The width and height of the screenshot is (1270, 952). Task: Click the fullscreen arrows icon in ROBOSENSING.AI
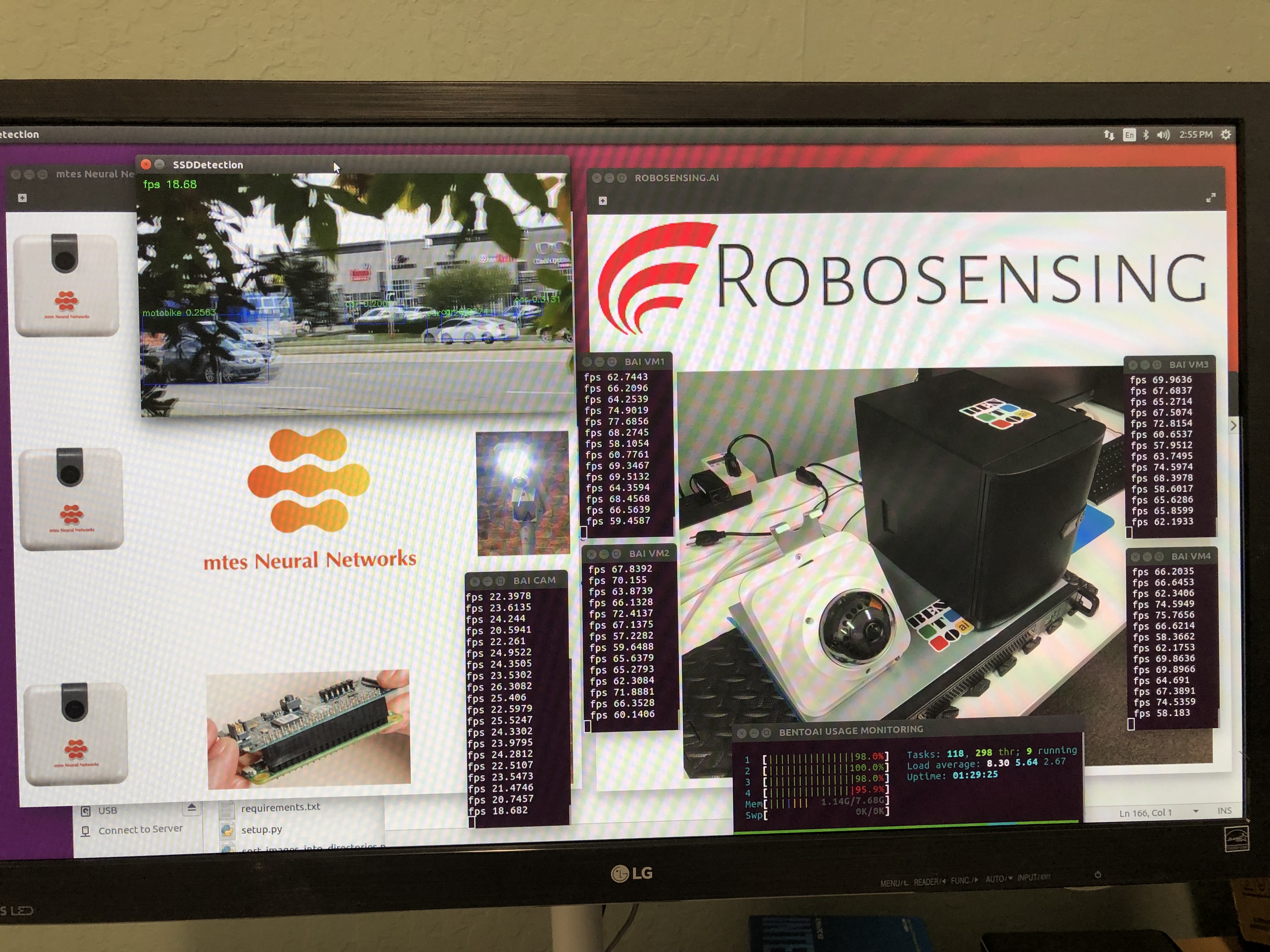1211,198
